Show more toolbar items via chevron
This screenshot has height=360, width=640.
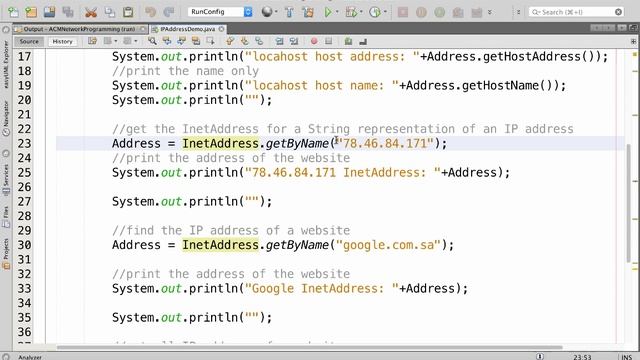[x=490, y=12]
